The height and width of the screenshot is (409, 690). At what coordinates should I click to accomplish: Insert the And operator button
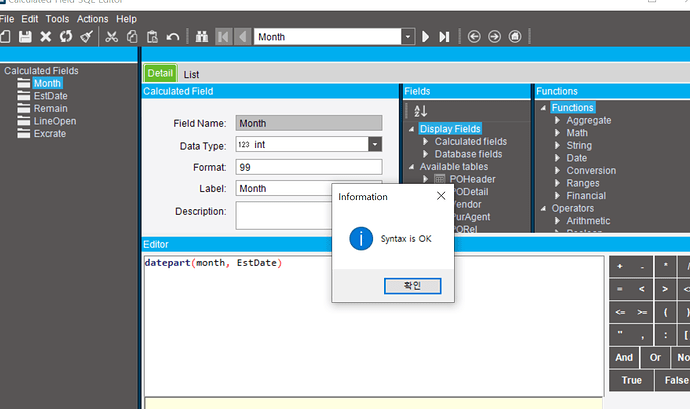(x=624, y=357)
